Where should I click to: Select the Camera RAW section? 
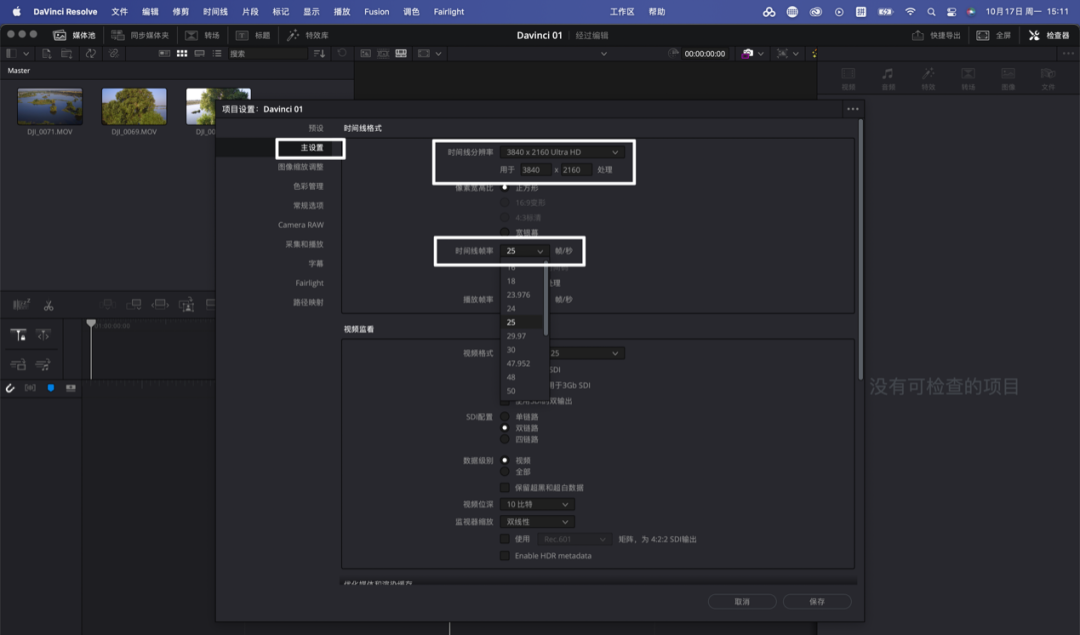(x=300, y=225)
